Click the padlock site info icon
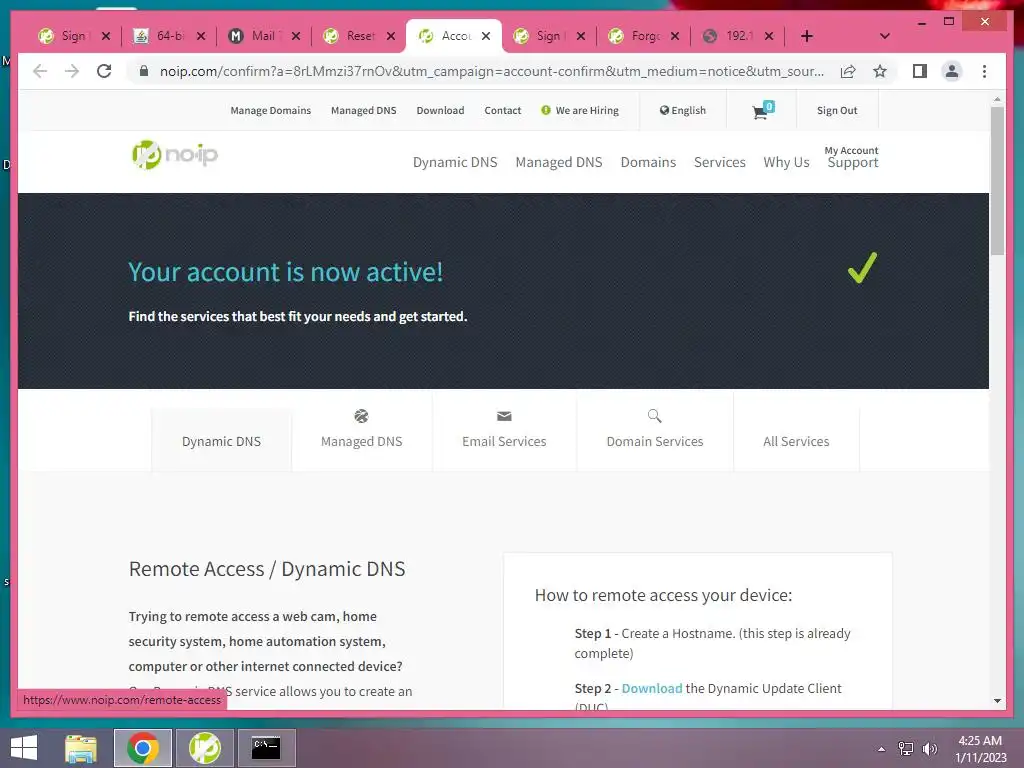The width and height of the screenshot is (1024, 768). (144, 71)
